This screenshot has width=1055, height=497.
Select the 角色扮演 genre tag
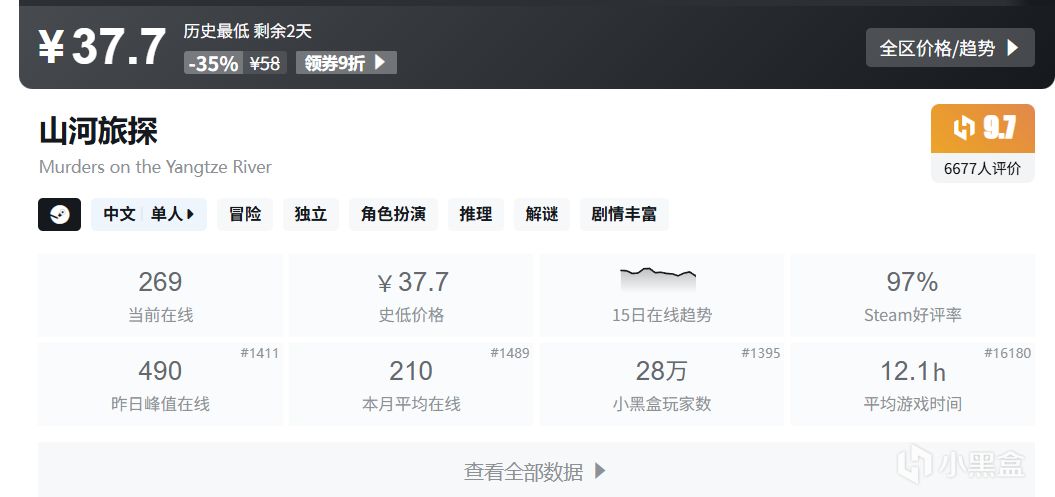tap(393, 215)
